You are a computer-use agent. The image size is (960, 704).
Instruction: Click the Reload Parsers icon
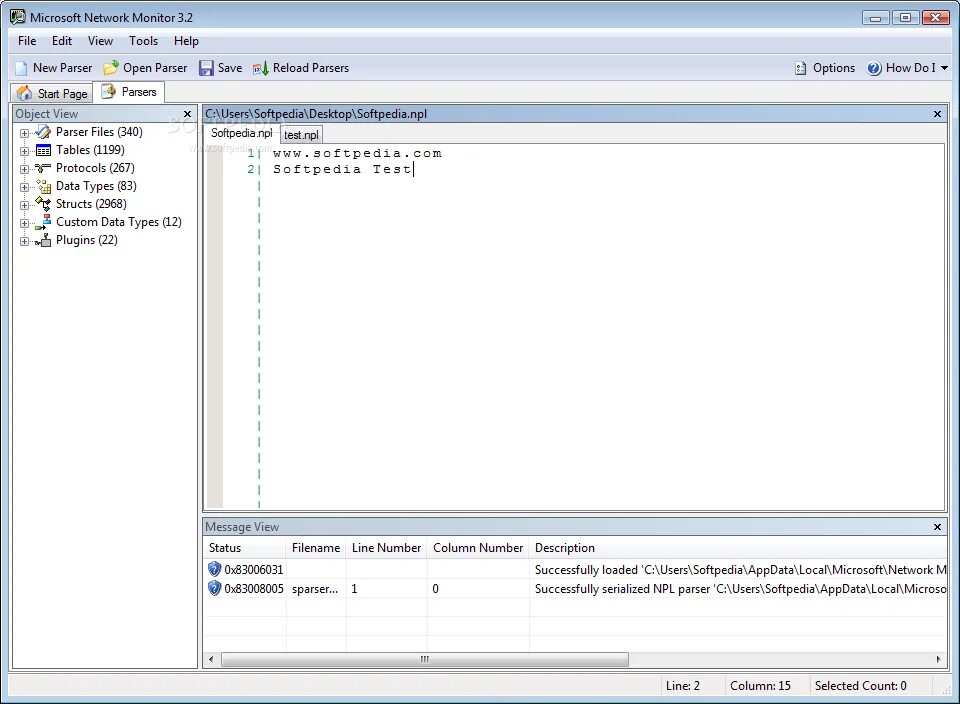click(x=260, y=68)
